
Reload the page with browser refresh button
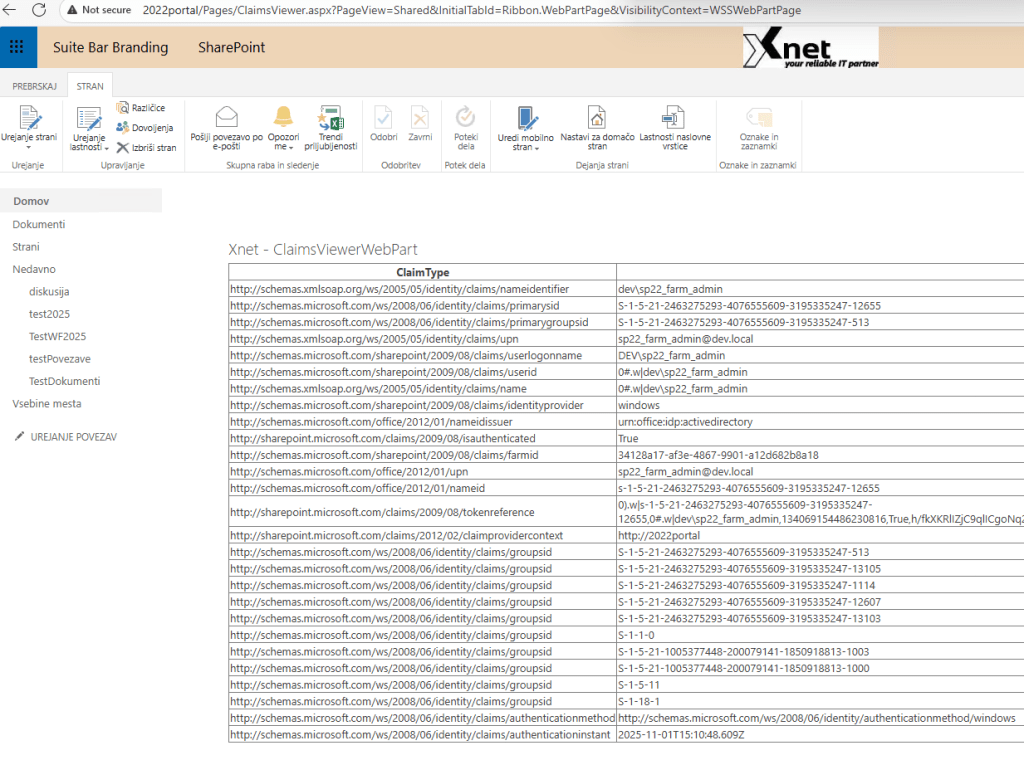(39, 10)
